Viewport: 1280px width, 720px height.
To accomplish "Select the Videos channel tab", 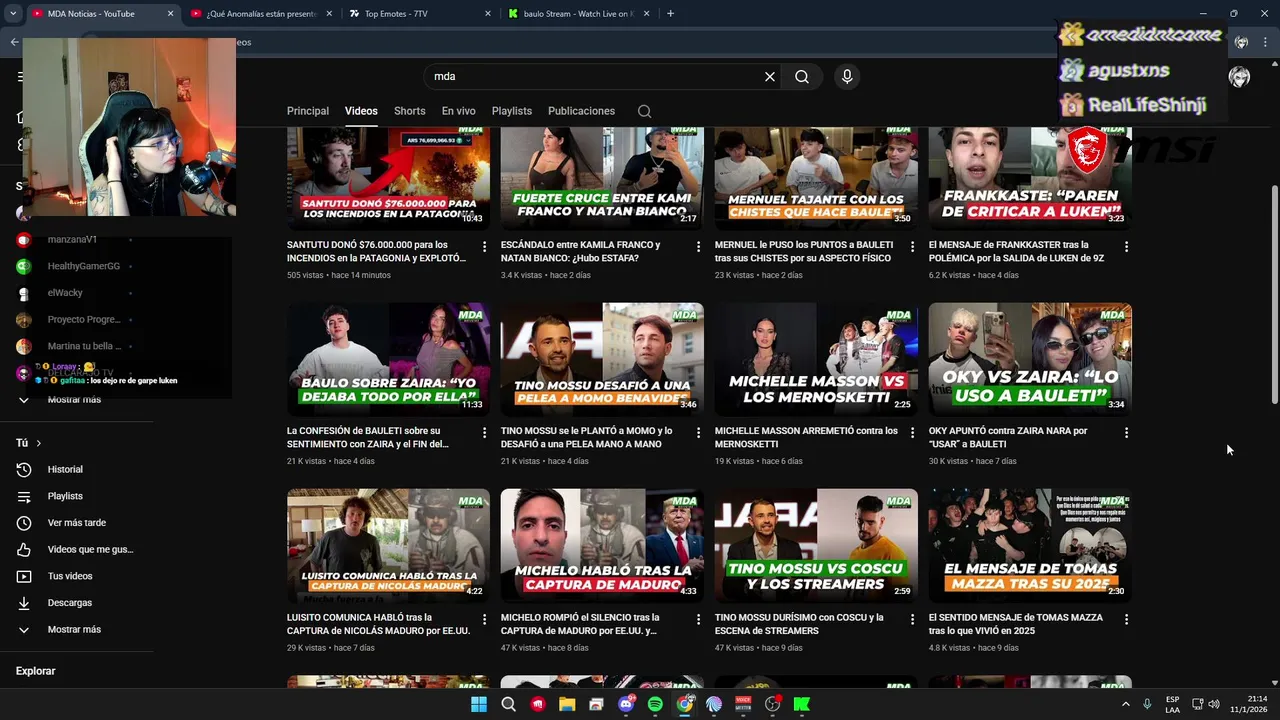I will point(361,111).
